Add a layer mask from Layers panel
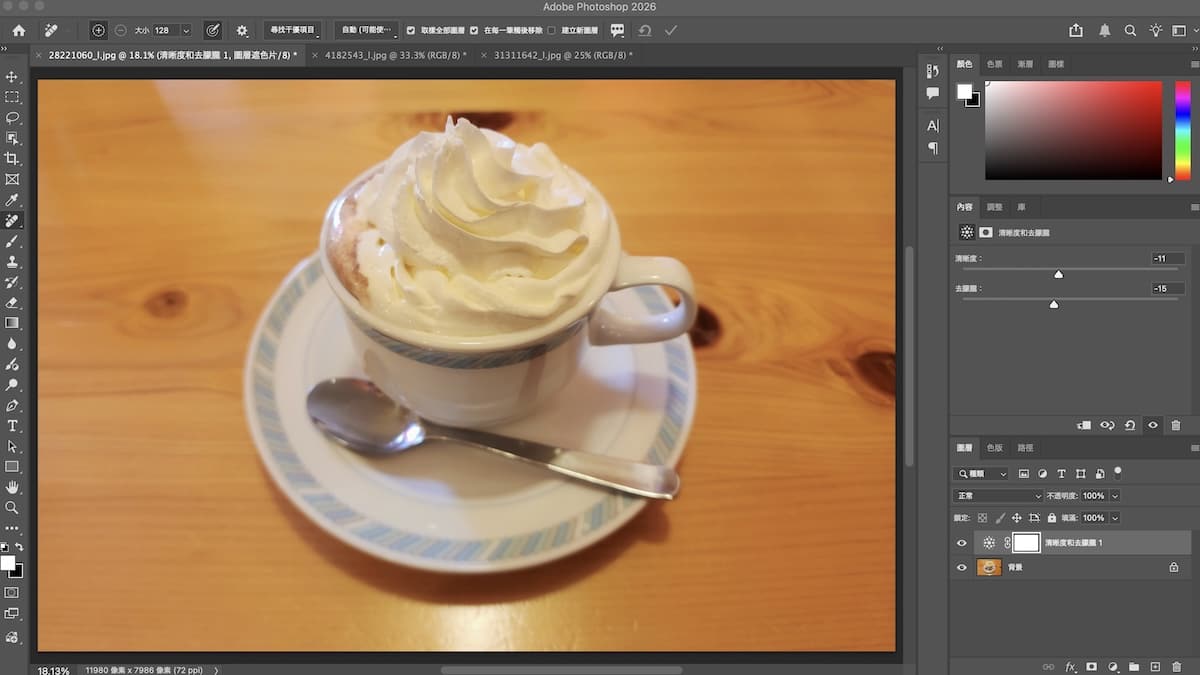The image size is (1200, 675). click(x=1091, y=666)
